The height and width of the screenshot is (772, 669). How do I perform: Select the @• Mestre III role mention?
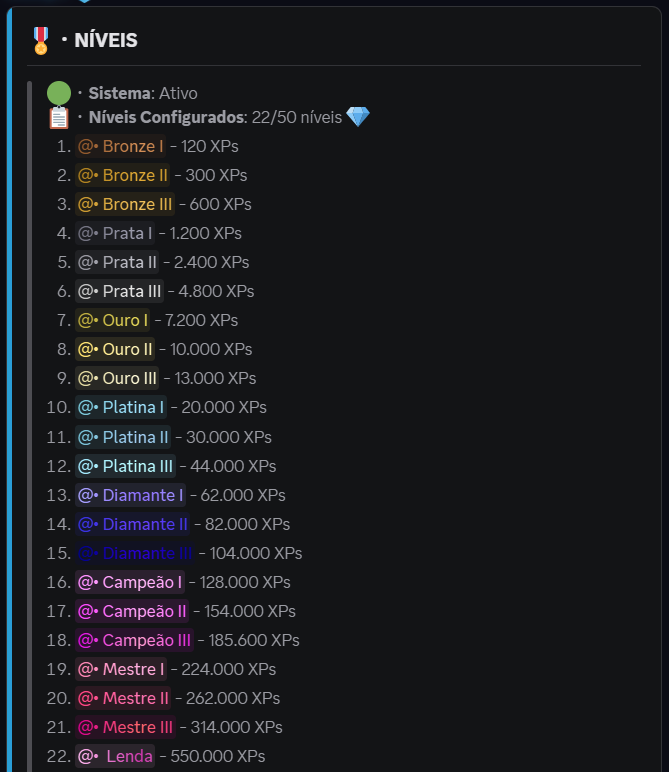[x=125, y=727]
